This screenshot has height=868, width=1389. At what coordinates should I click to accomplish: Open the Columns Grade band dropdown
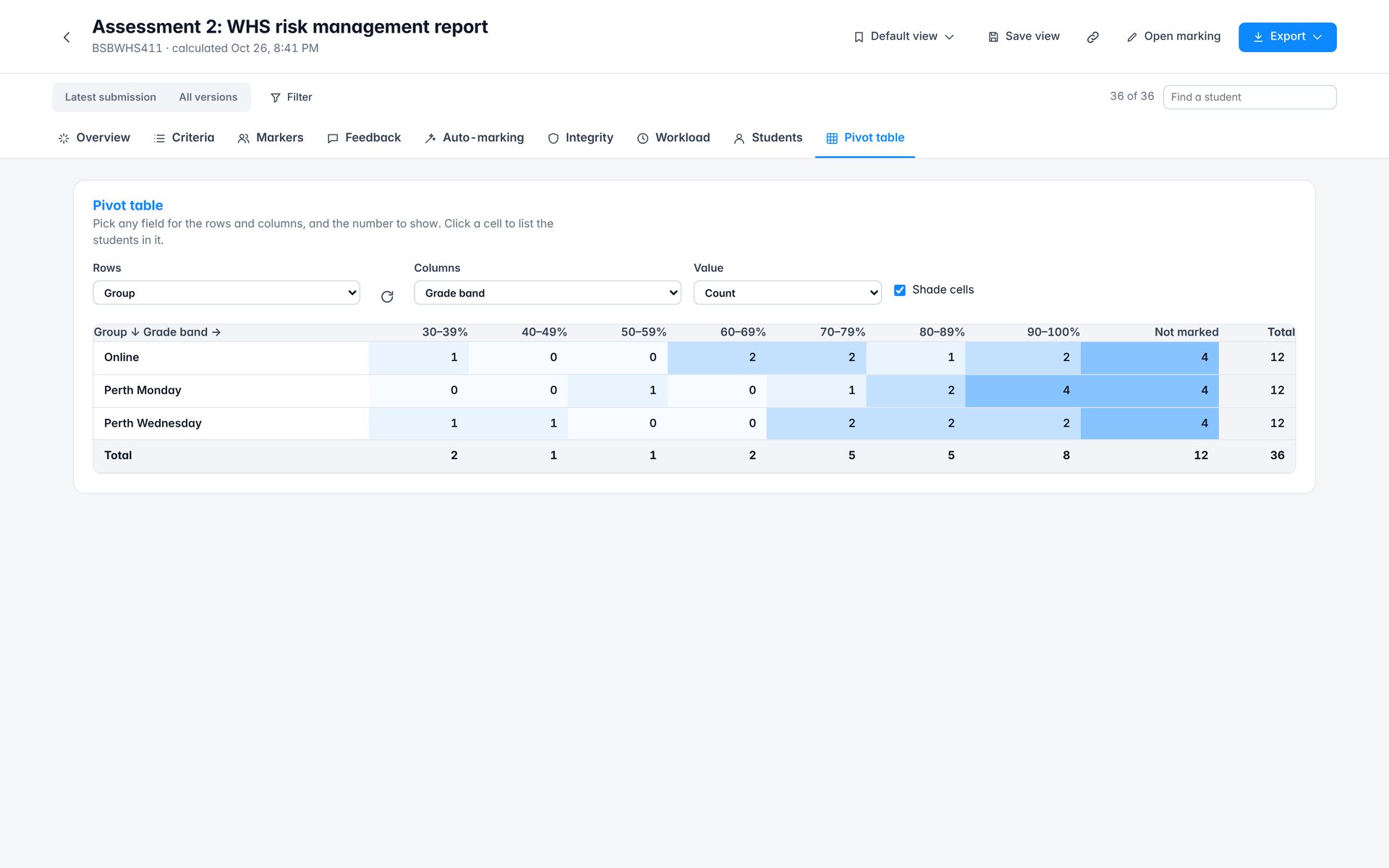[548, 293]
